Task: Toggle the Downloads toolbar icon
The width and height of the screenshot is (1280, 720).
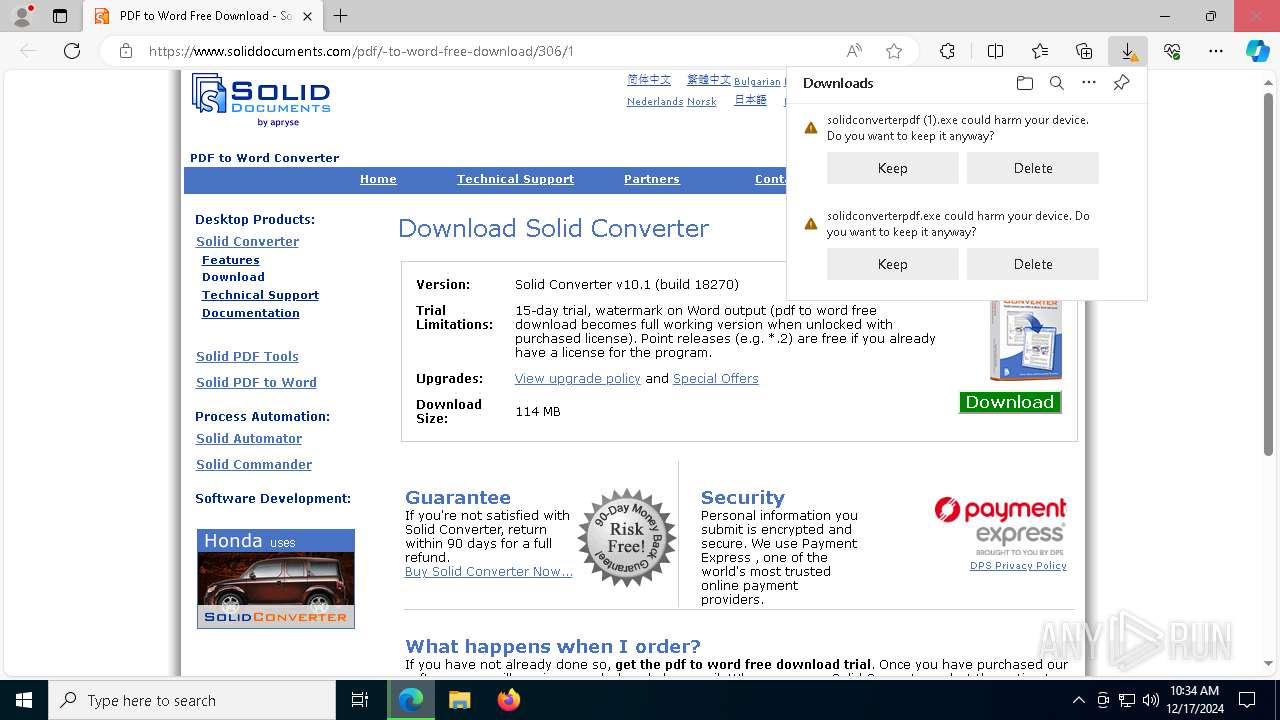Action: pos(1128,51)
